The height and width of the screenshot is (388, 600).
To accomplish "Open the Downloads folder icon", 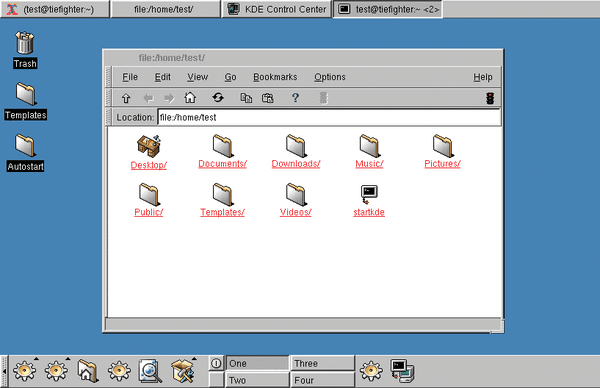I will [296, 146].
